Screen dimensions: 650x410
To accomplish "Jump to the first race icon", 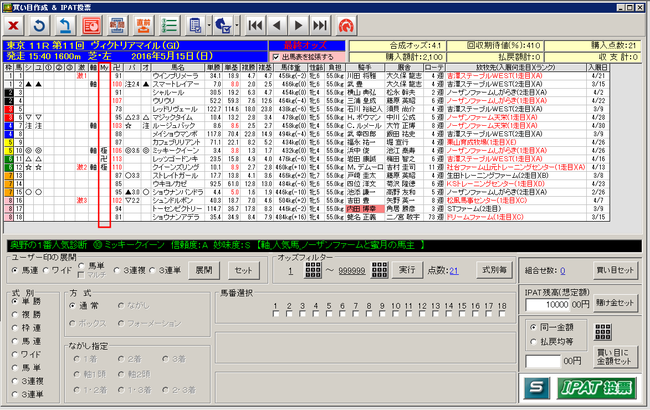I will coord(255,26).
